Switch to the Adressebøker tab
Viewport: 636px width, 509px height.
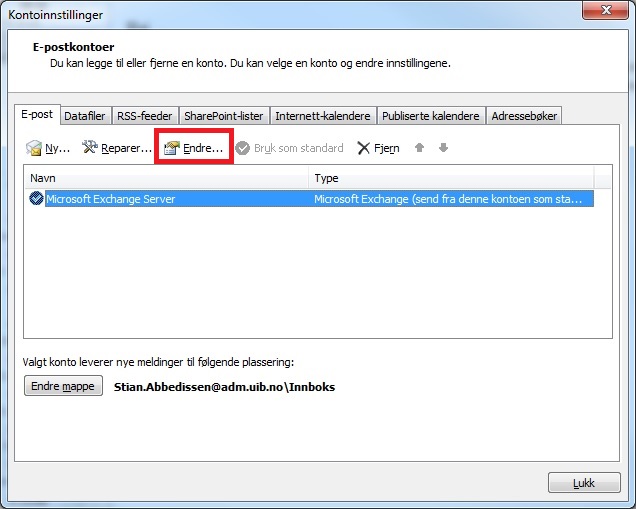(525, 116)
